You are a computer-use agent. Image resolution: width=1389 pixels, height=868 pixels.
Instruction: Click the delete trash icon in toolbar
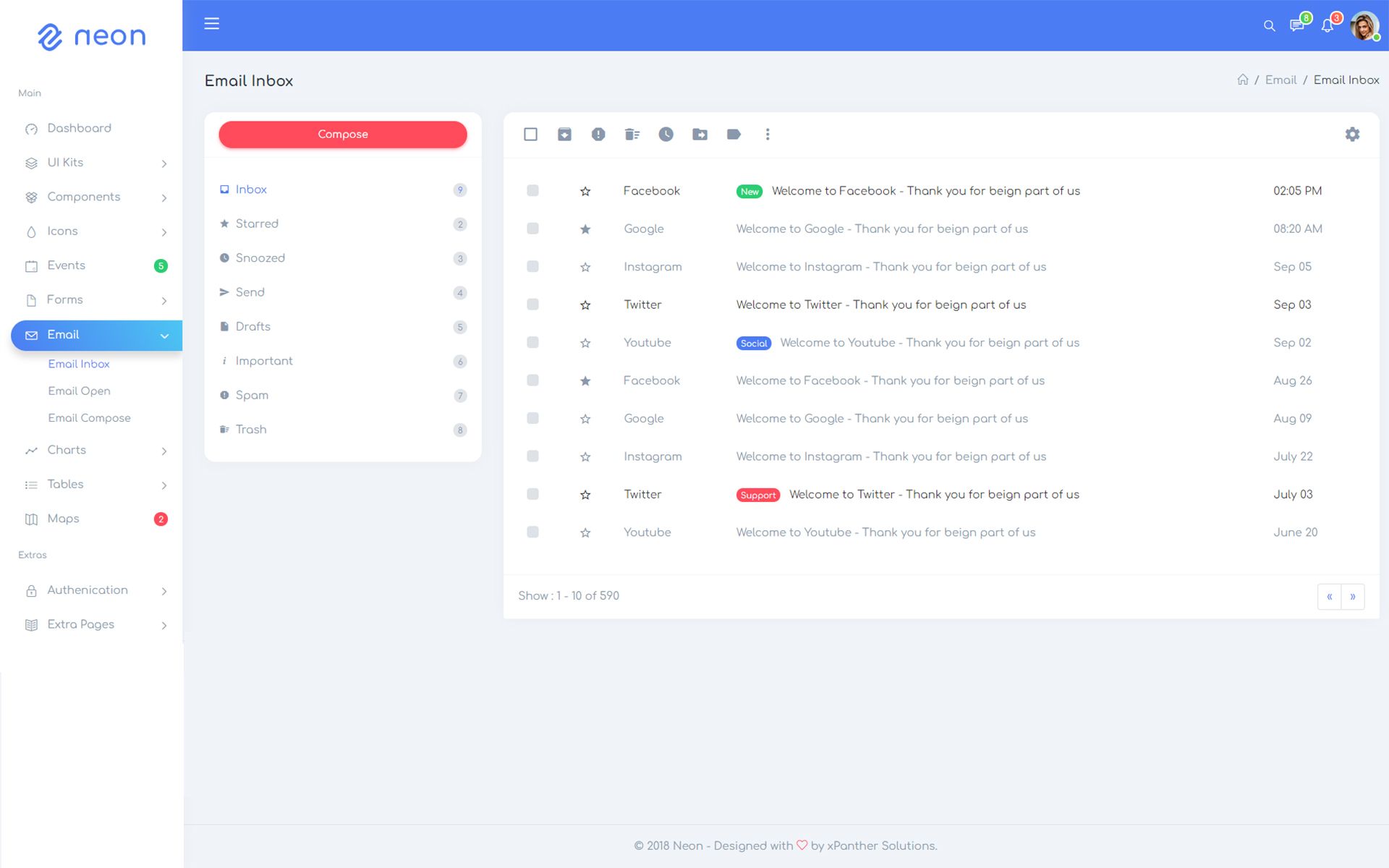[632, 134]
